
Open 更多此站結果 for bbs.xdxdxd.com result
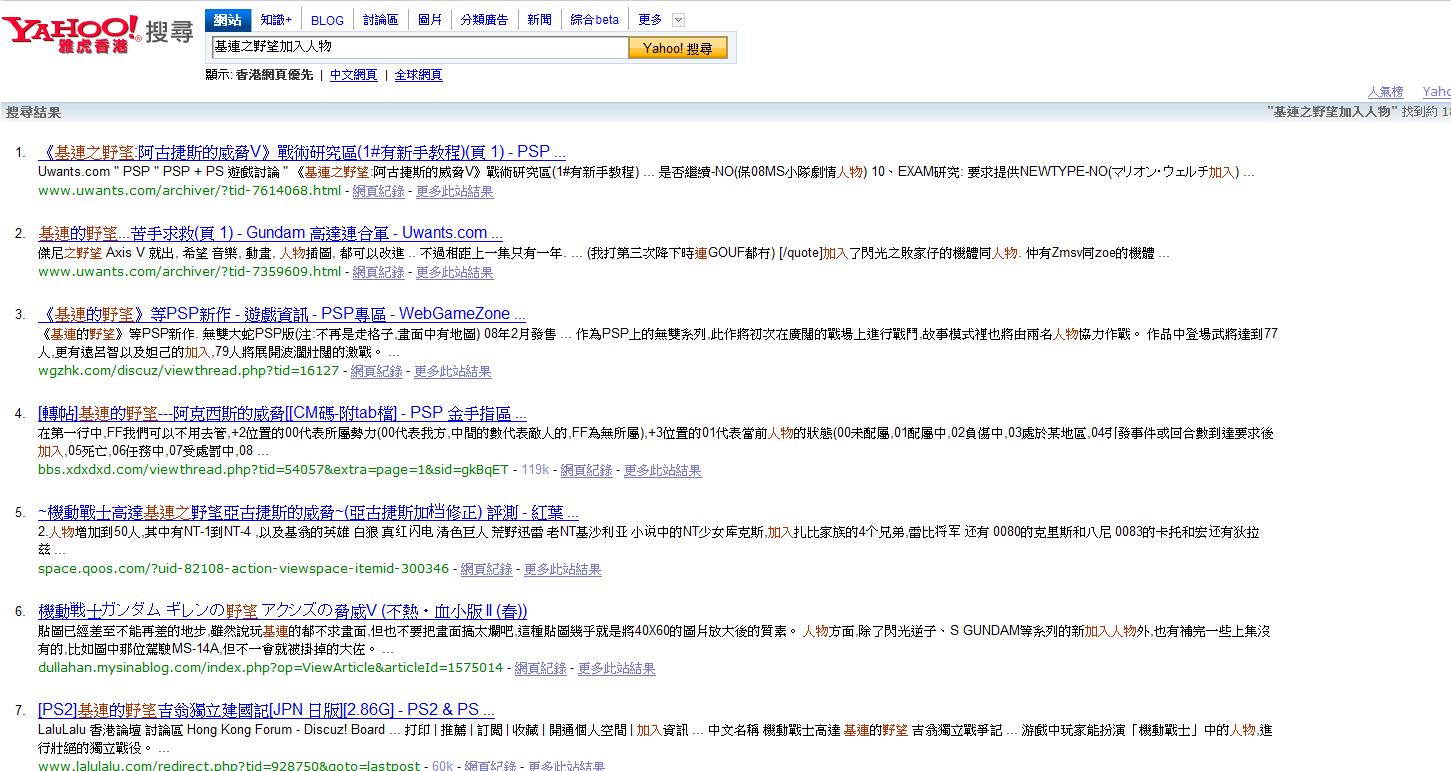point(663,470)
